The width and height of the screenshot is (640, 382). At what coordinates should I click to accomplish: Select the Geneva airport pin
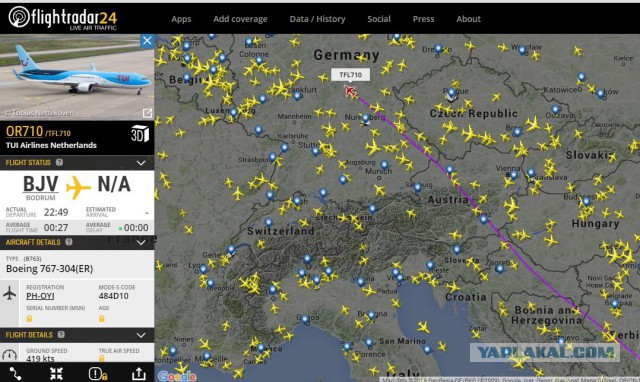tap(231, 250)
